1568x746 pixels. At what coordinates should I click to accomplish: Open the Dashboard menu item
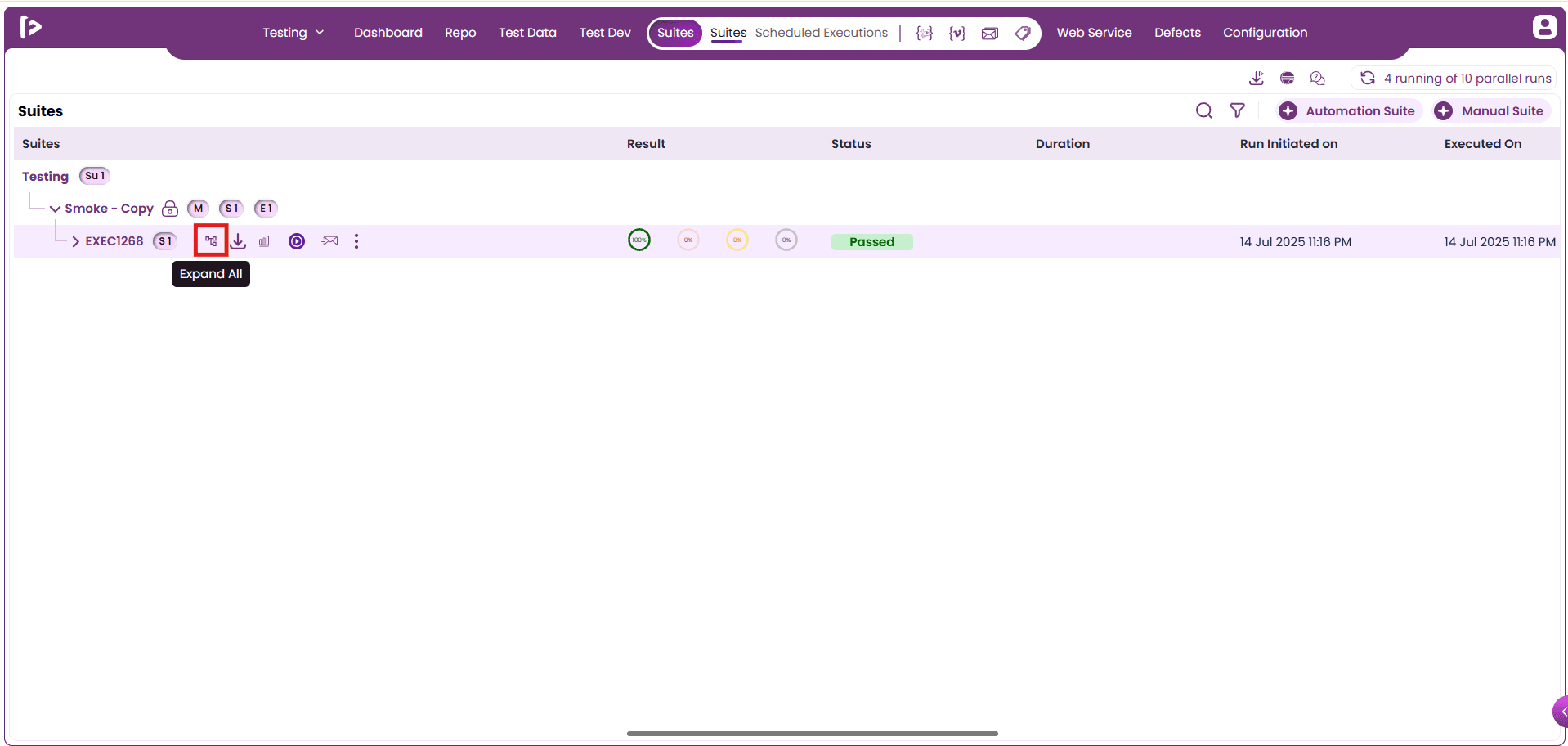tap(388, 33)
